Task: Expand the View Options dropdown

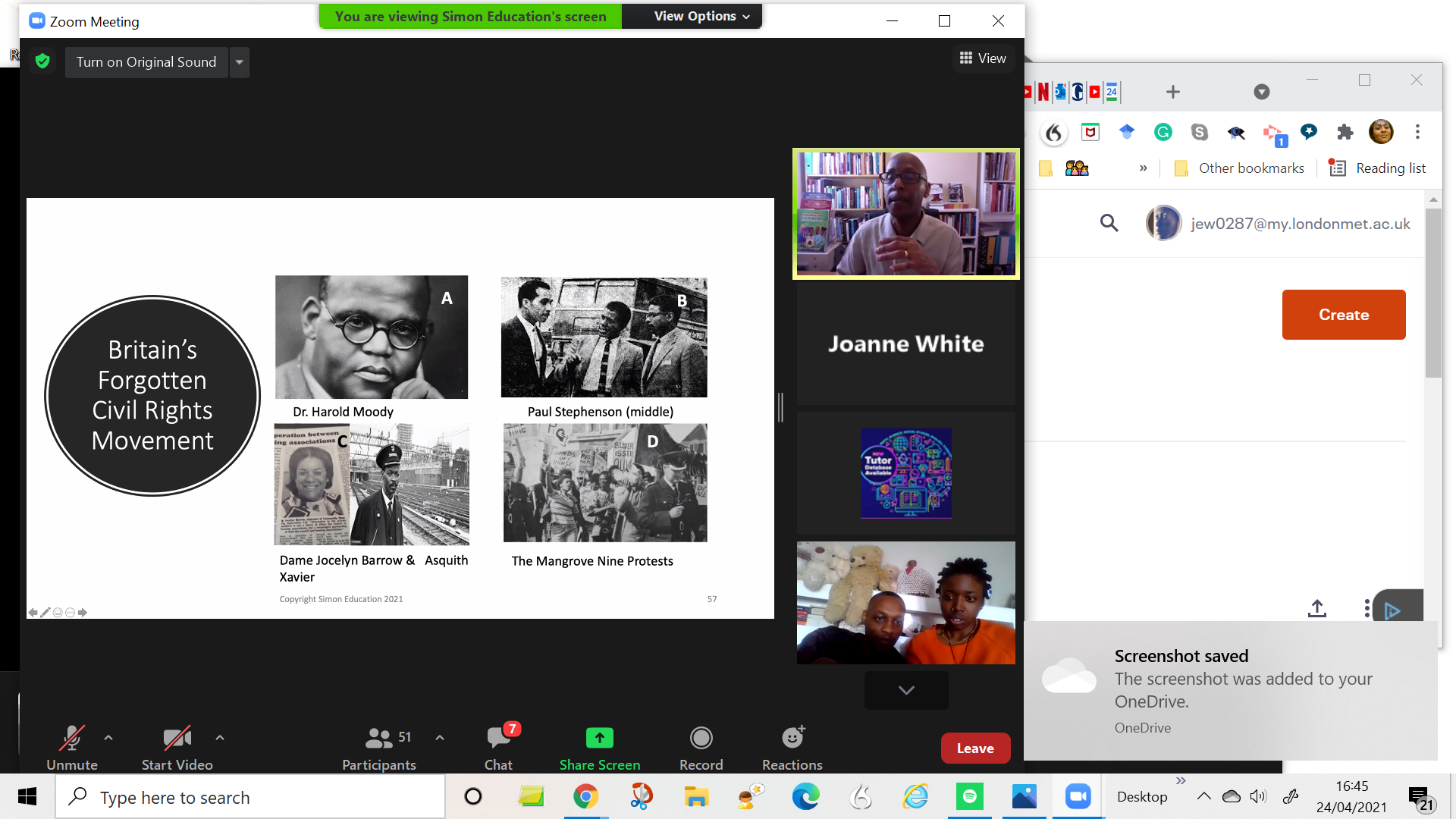Action: click(x=701, y=17)
